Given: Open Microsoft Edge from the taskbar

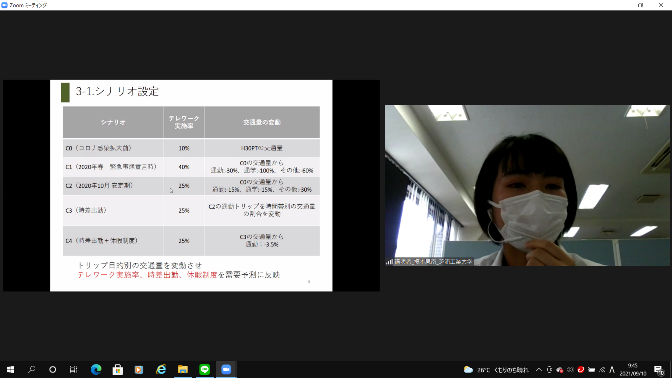Looking at the screenshot, I should click(96, 369).
